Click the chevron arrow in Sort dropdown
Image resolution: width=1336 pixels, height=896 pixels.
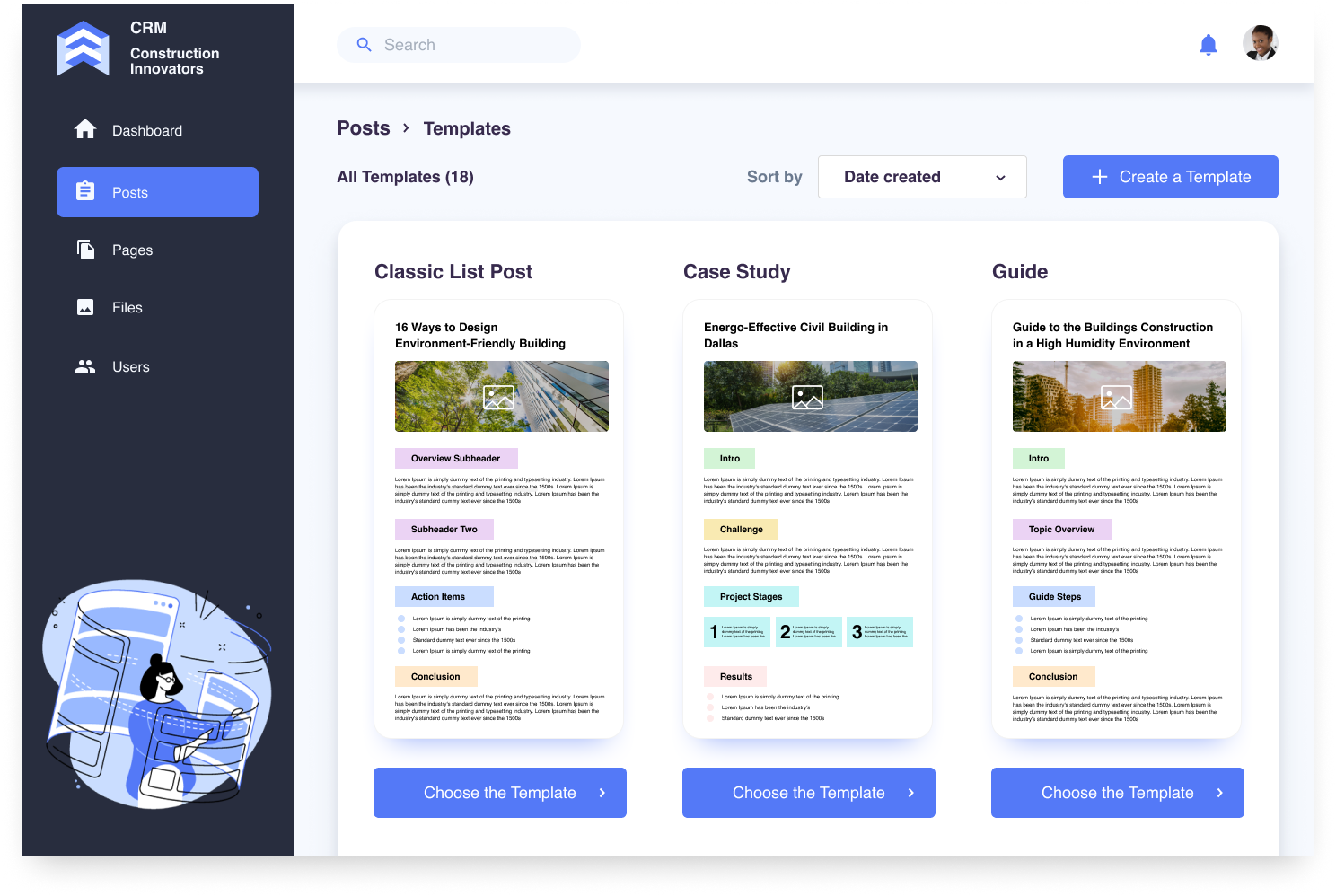[x=1000, y=178]
